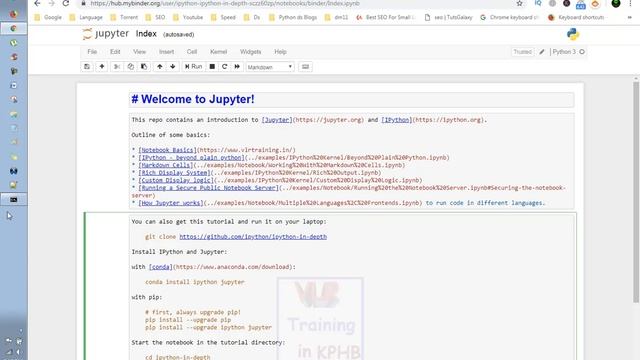Interrupt the kernel with stop icon
Image resolution: width=640 pixels, height=360 pixels.
212,67
